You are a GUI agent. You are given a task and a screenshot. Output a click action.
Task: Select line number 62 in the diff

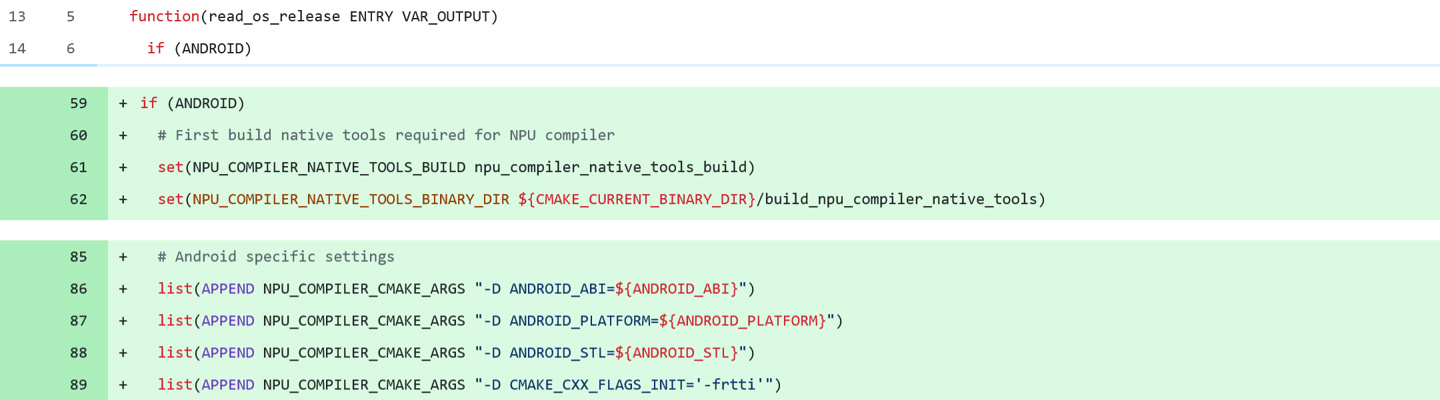(x=78, y=199)
